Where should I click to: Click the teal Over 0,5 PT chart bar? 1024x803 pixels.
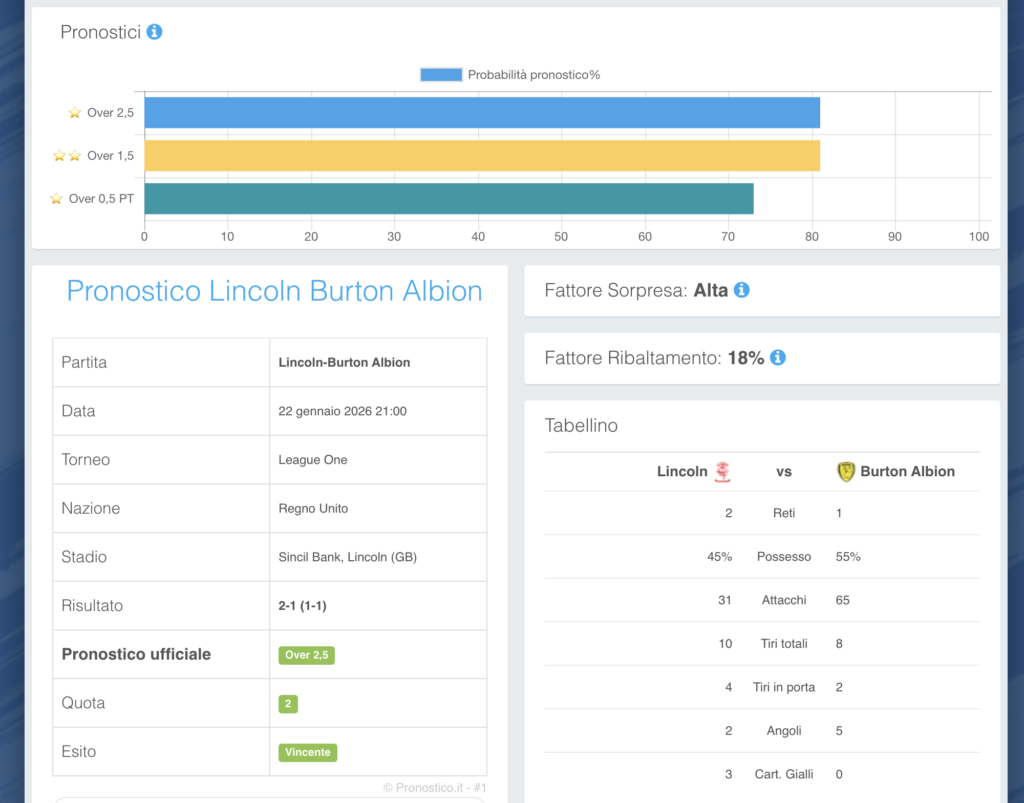(x=448, y=199)
